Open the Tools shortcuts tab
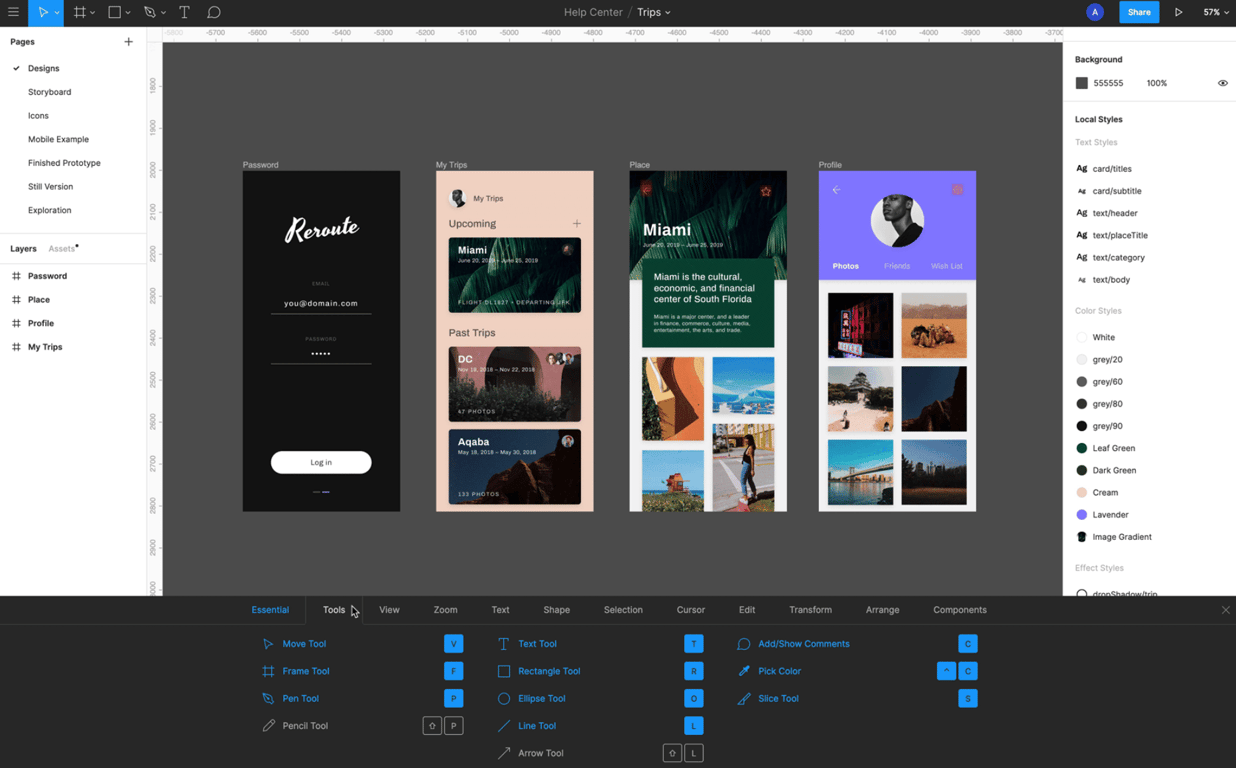The height and width of the screenshot is (768, 1236). pos(334,610)
